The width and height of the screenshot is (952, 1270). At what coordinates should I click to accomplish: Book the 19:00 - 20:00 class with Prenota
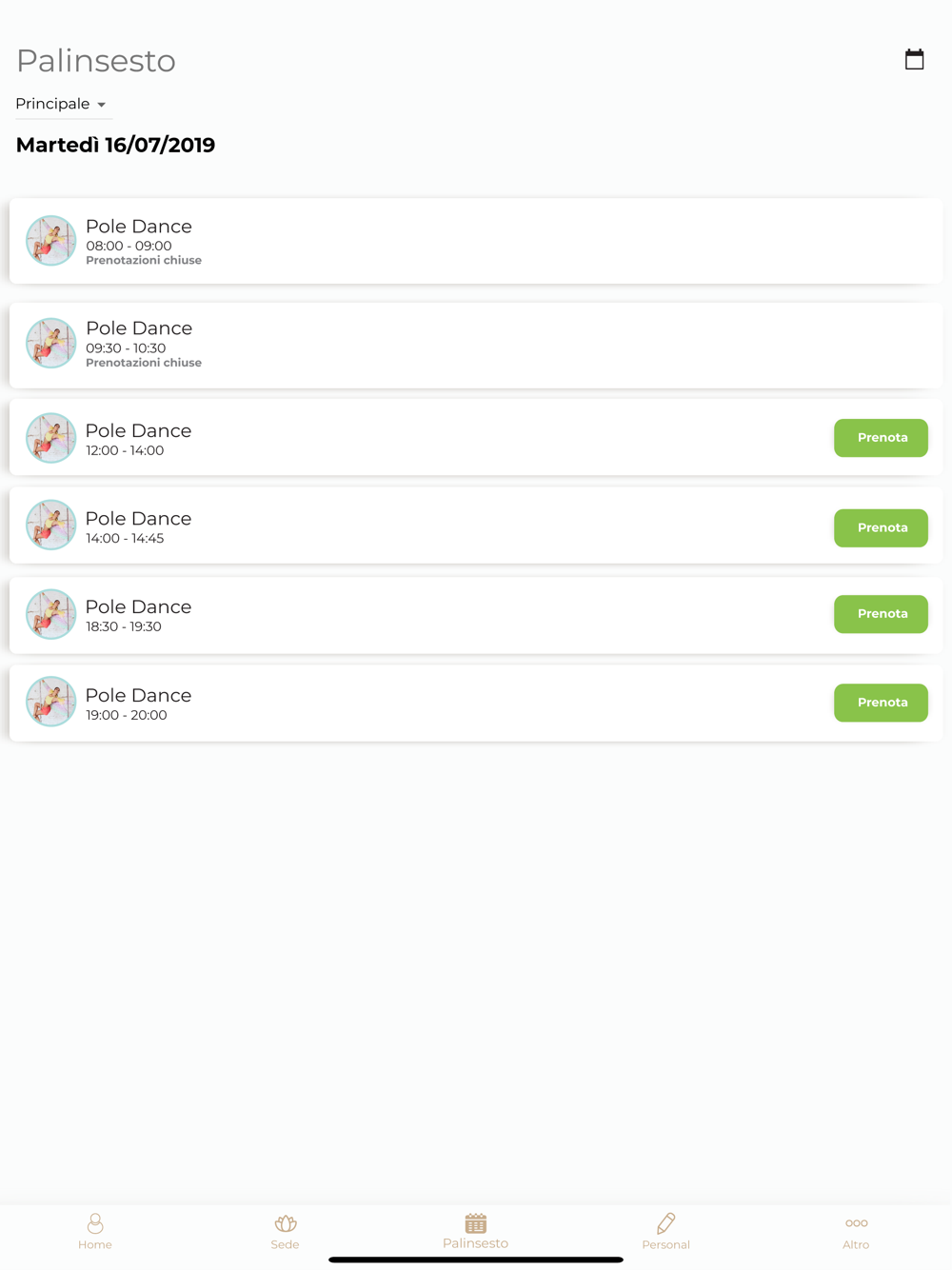881,703
